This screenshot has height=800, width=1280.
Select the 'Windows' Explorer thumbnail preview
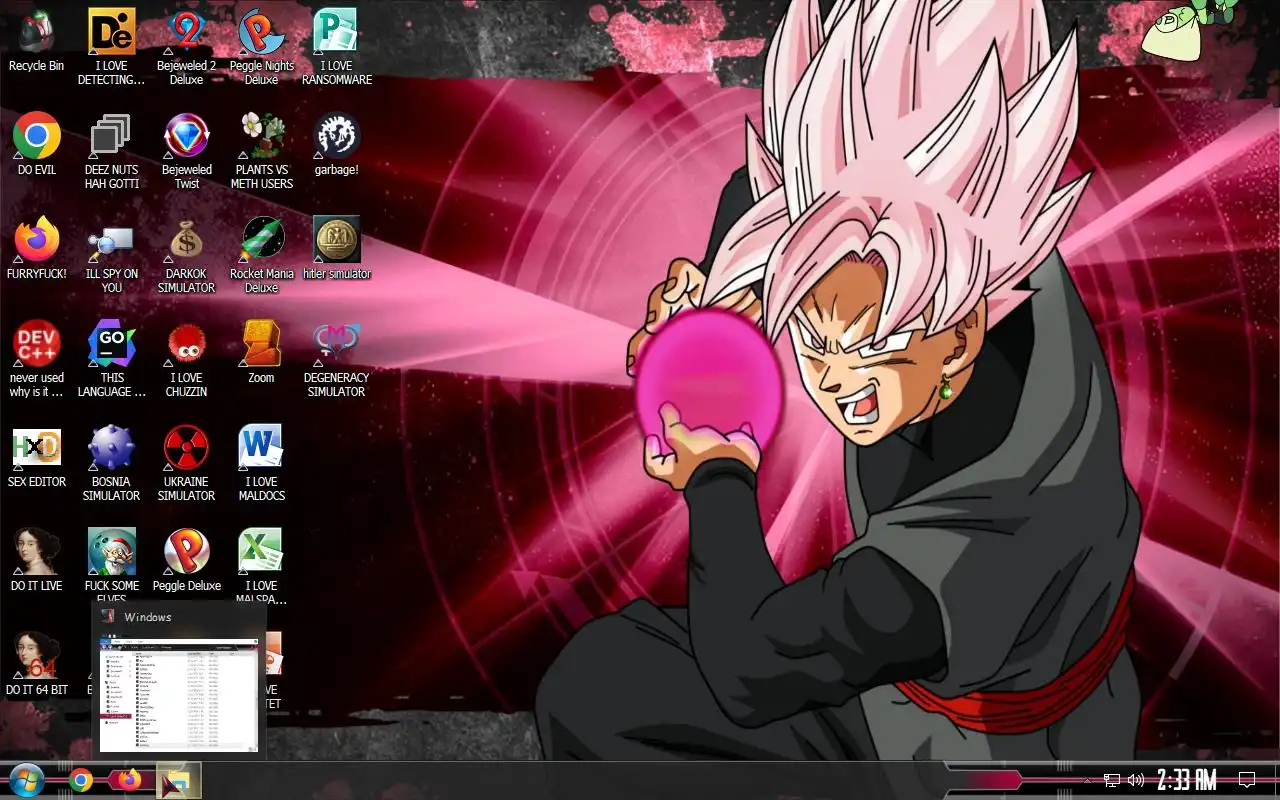179,681
